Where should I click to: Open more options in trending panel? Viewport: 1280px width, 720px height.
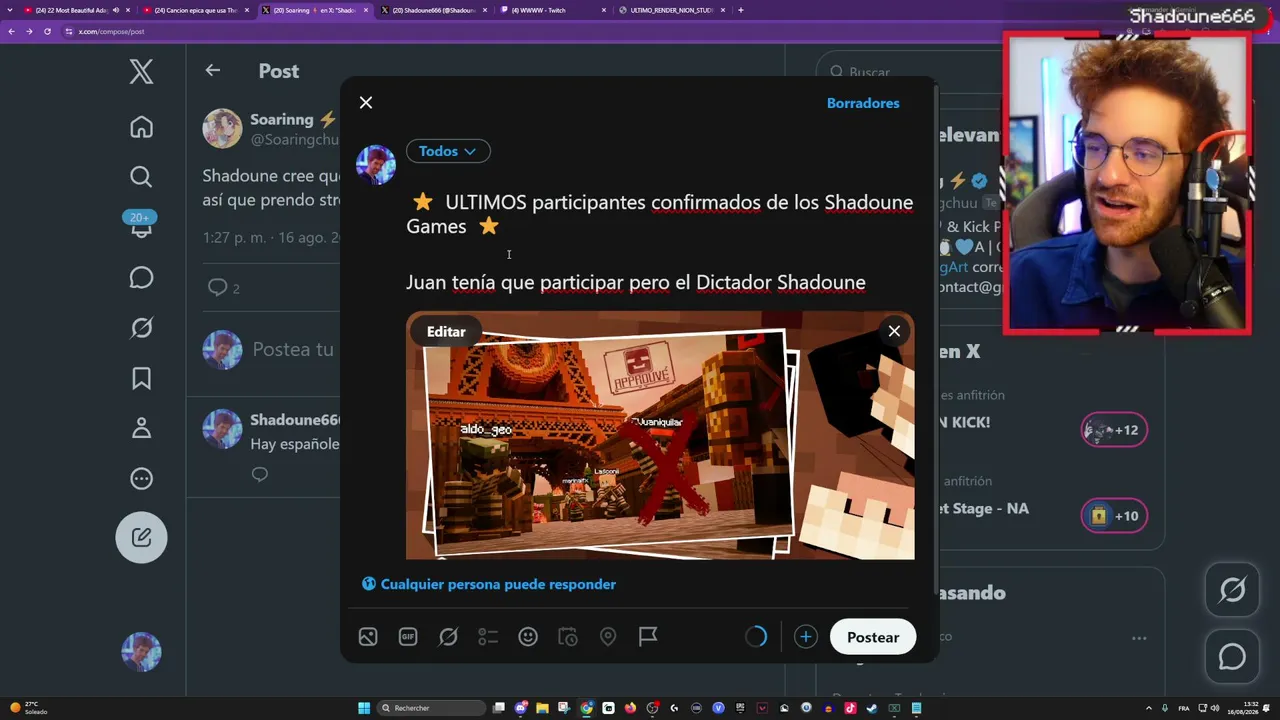[1139, 638]
